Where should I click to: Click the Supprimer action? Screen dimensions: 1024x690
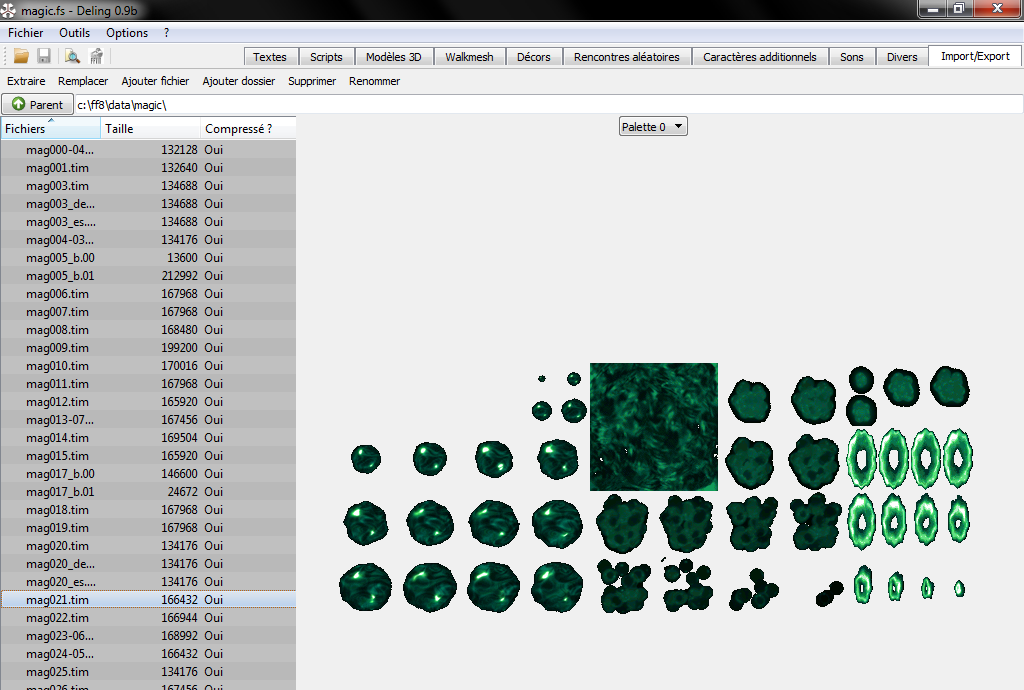click(312, 81)
